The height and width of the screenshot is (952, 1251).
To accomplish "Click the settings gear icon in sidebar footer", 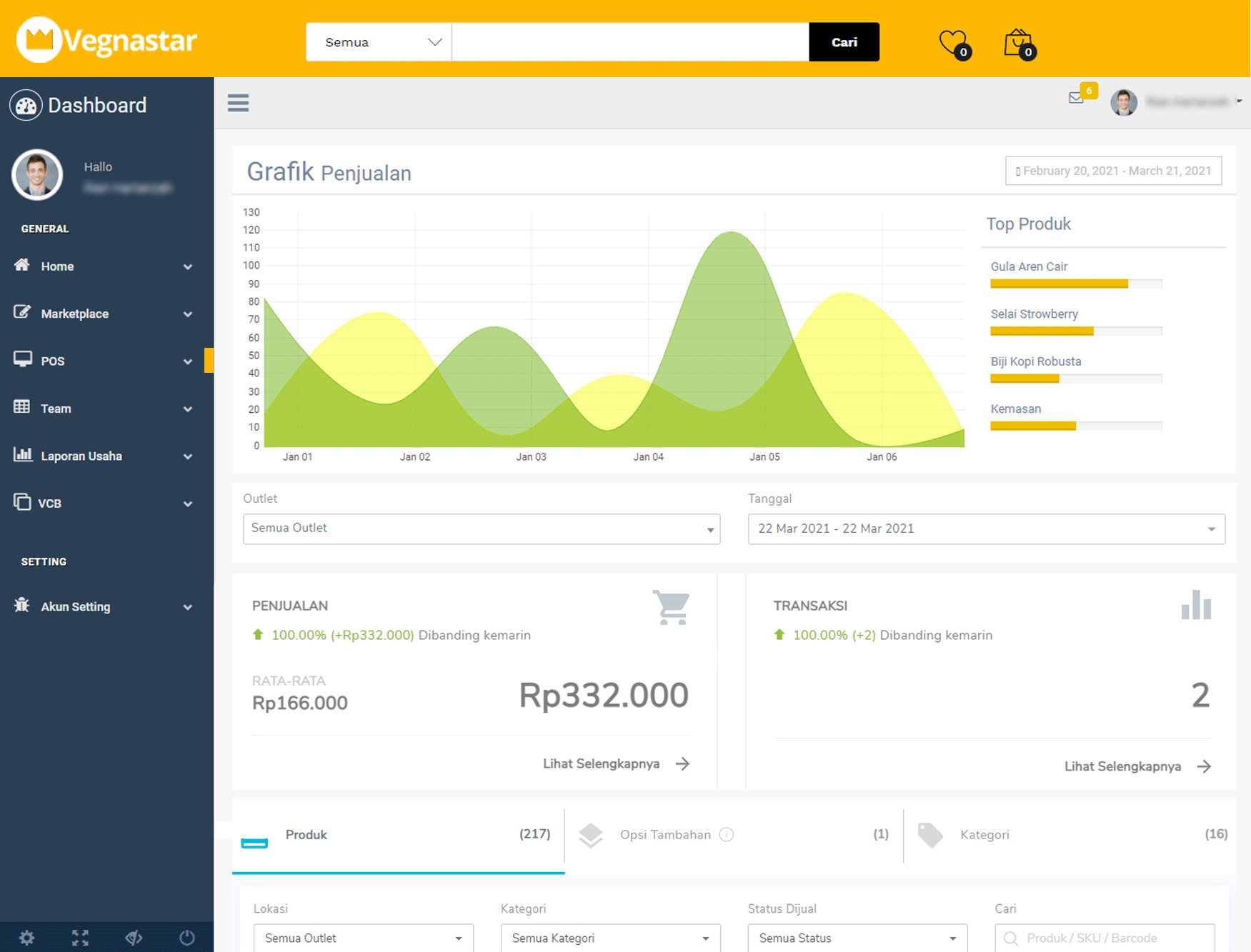I will click(x=26, y=937).
